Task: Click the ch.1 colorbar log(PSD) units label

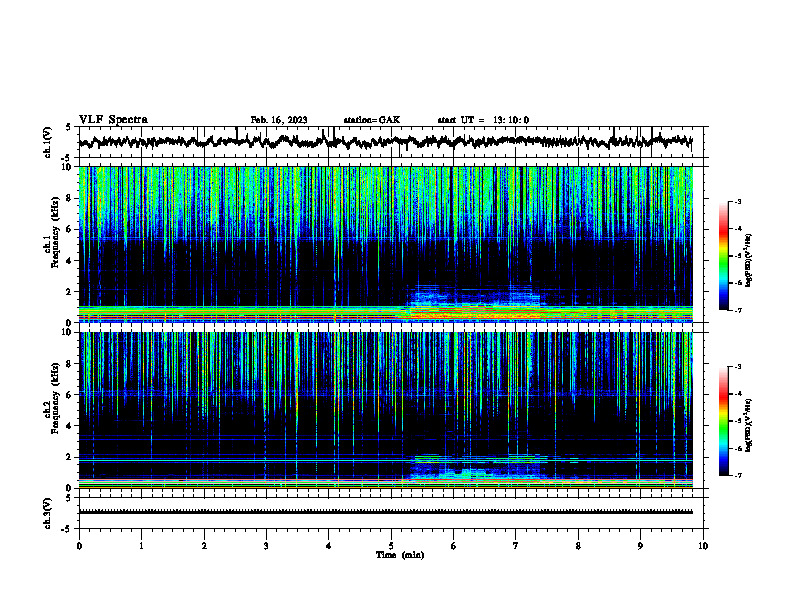Action: 748,260
